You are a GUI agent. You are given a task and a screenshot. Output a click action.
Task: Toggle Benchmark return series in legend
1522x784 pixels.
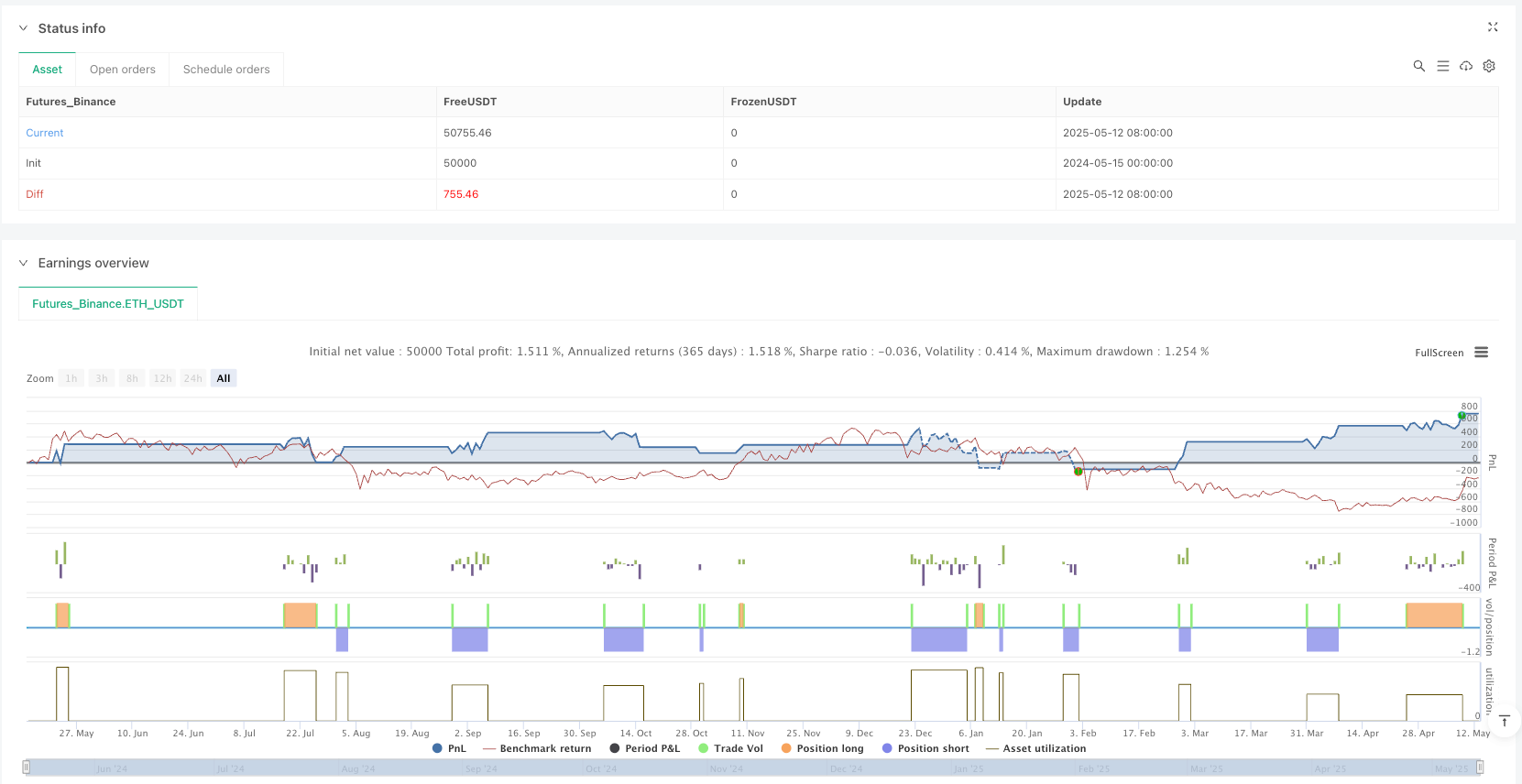point(537,748)
